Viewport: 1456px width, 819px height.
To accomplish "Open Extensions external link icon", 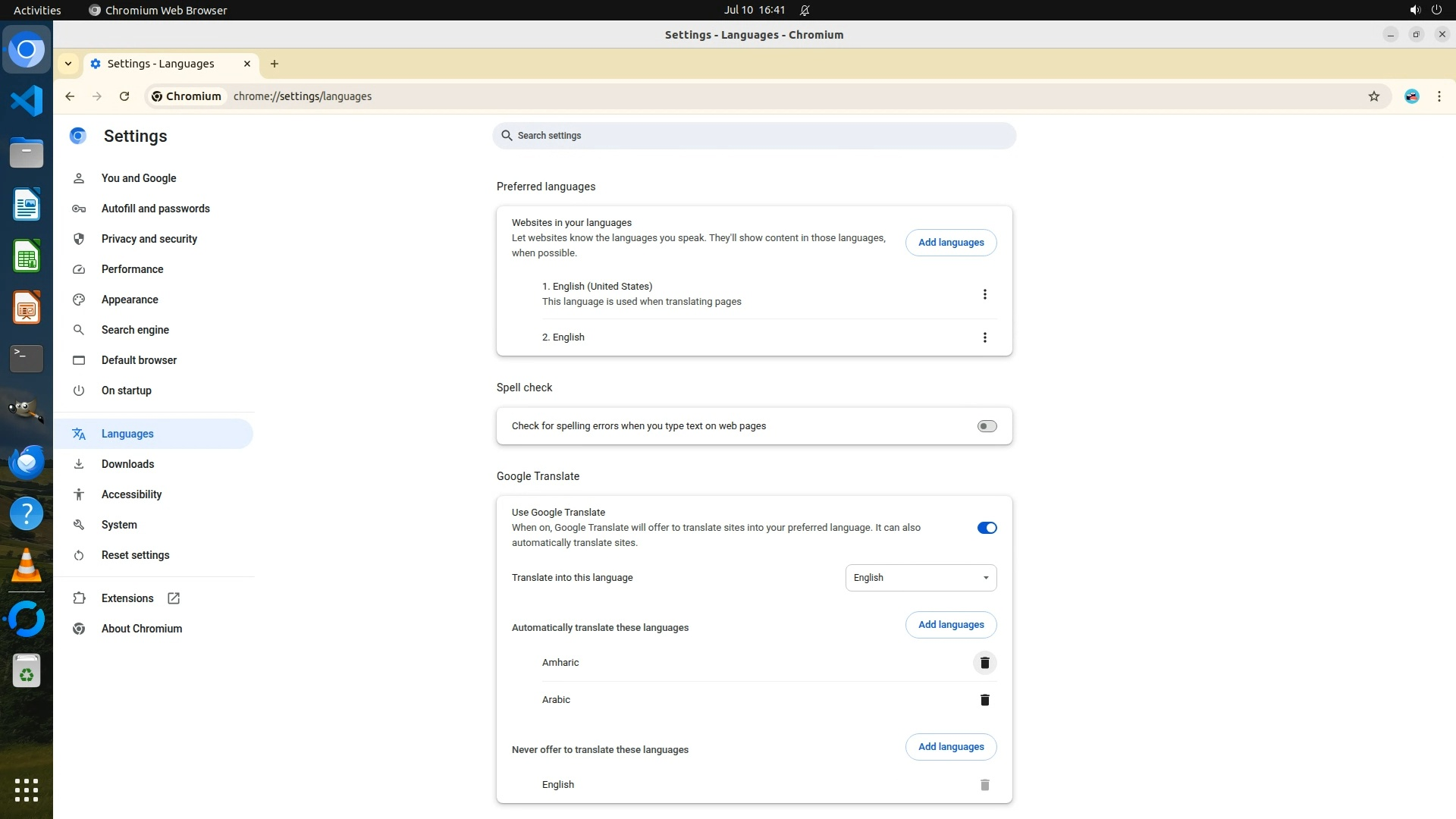I will pos(174,598).
